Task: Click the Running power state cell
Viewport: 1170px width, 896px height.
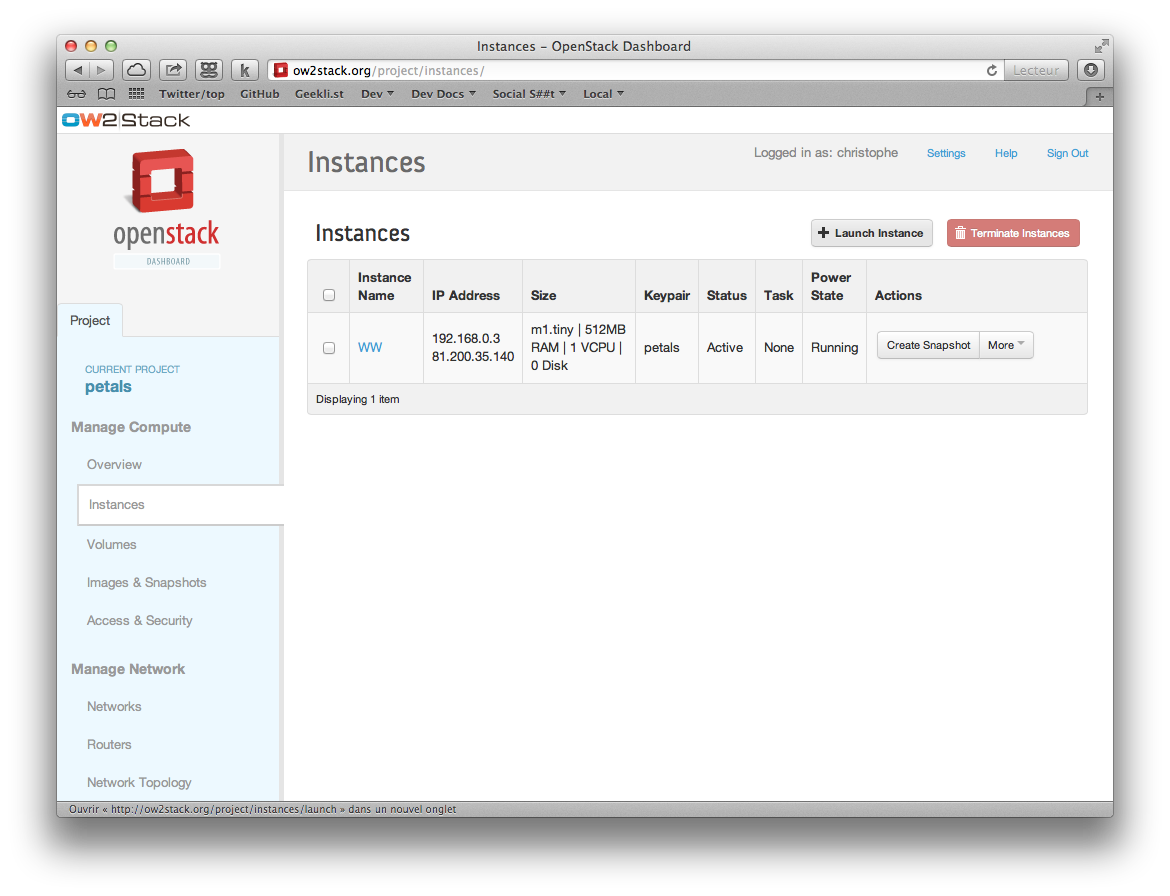Action: point(834,348)
